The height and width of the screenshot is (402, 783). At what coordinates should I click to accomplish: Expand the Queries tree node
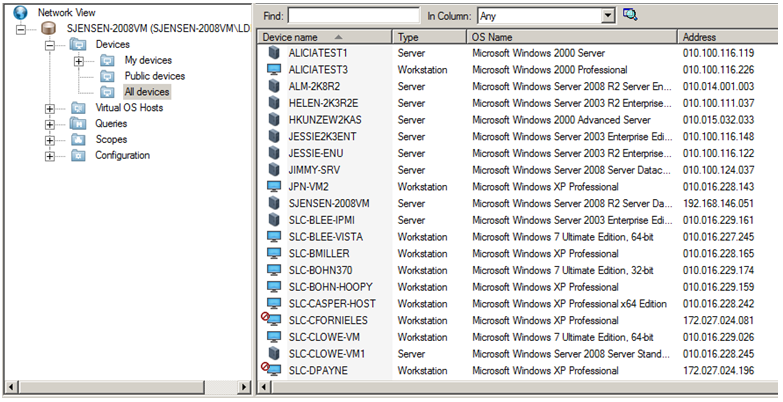(x=49, y=124)
